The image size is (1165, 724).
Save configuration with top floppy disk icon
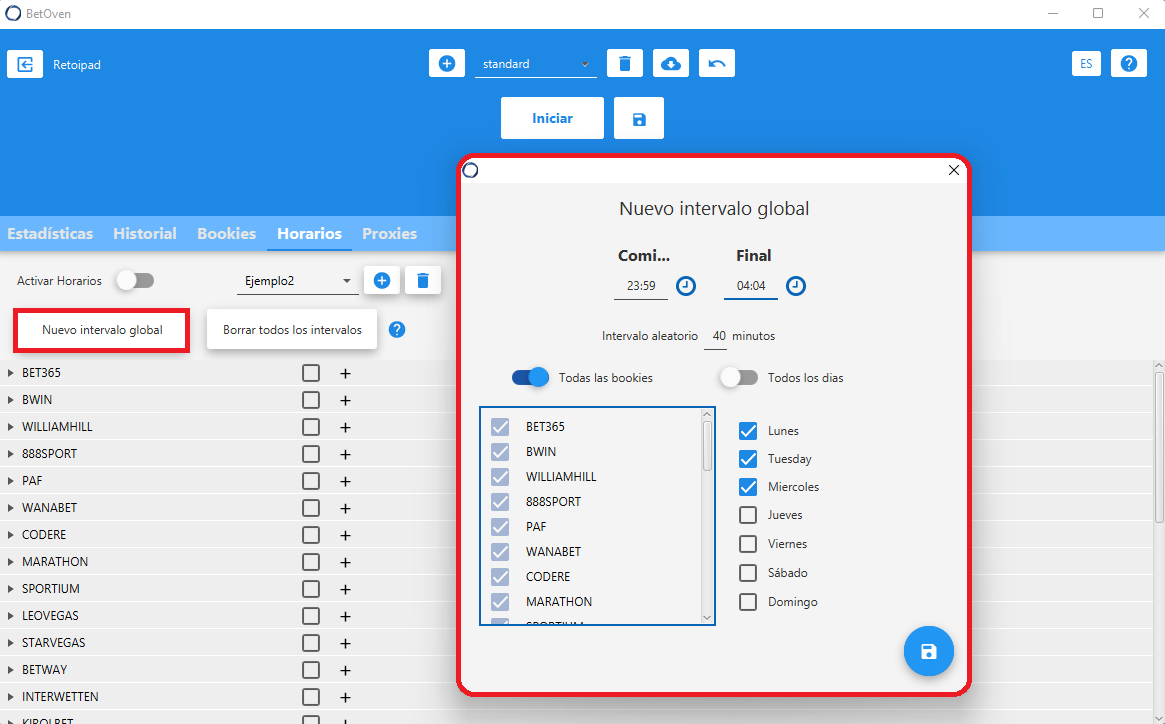coord(639,118)
